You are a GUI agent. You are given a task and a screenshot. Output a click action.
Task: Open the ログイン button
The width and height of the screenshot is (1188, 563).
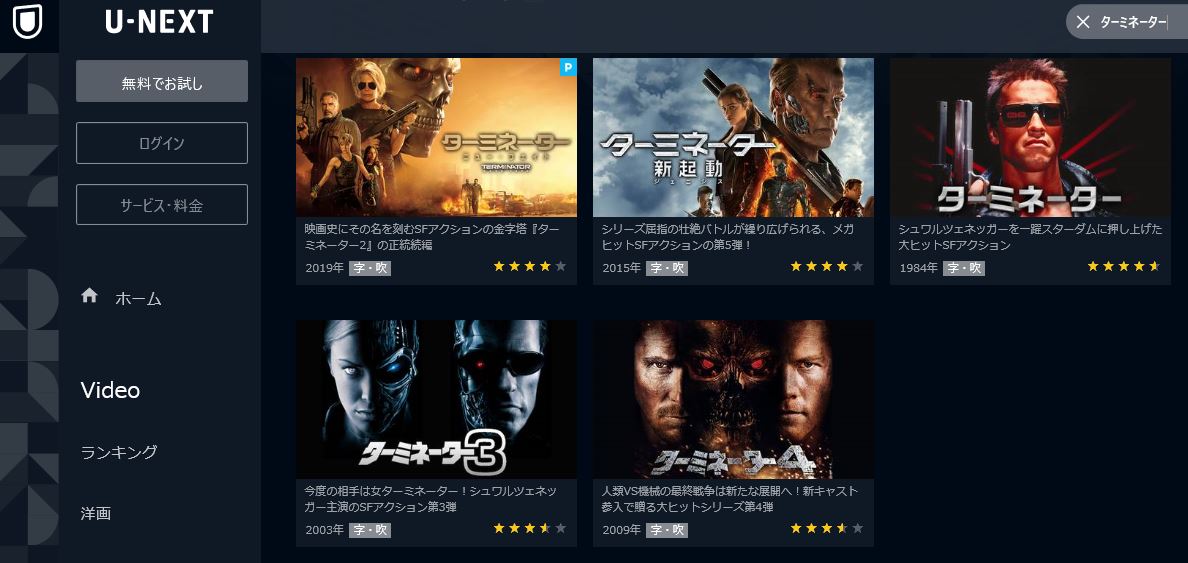(x=162, y=143)
